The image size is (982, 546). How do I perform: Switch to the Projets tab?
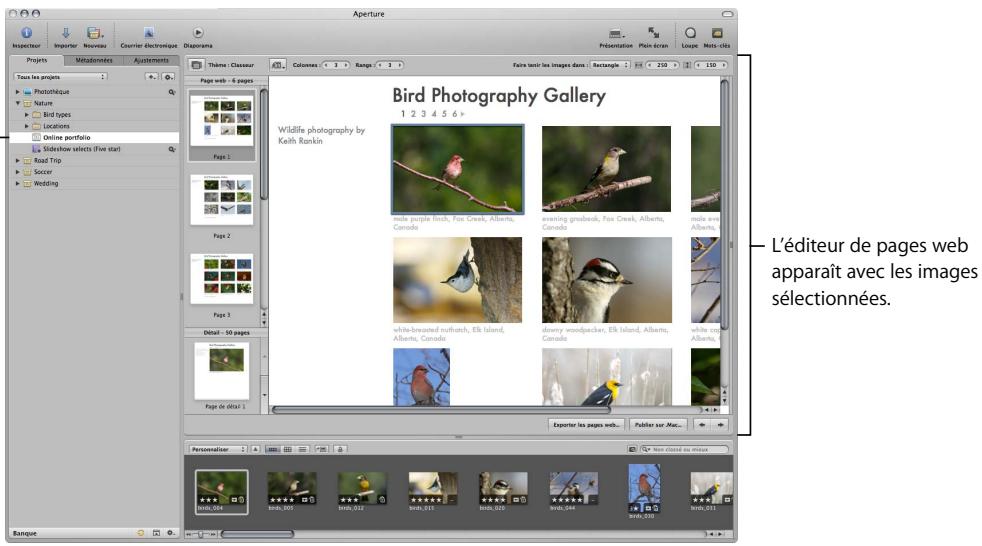click(x=36, y=60)
